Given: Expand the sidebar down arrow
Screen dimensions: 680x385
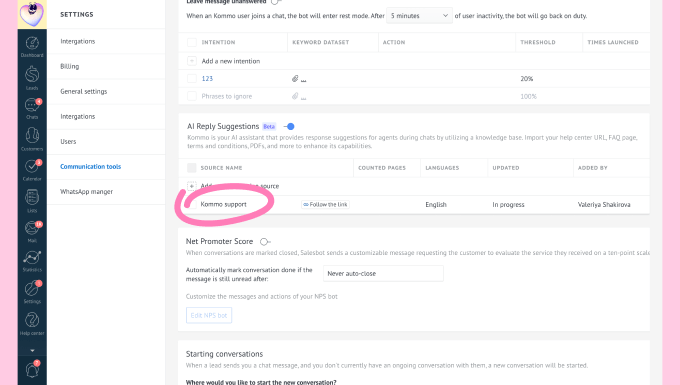Looking at the screenshot, I should 32,350.
